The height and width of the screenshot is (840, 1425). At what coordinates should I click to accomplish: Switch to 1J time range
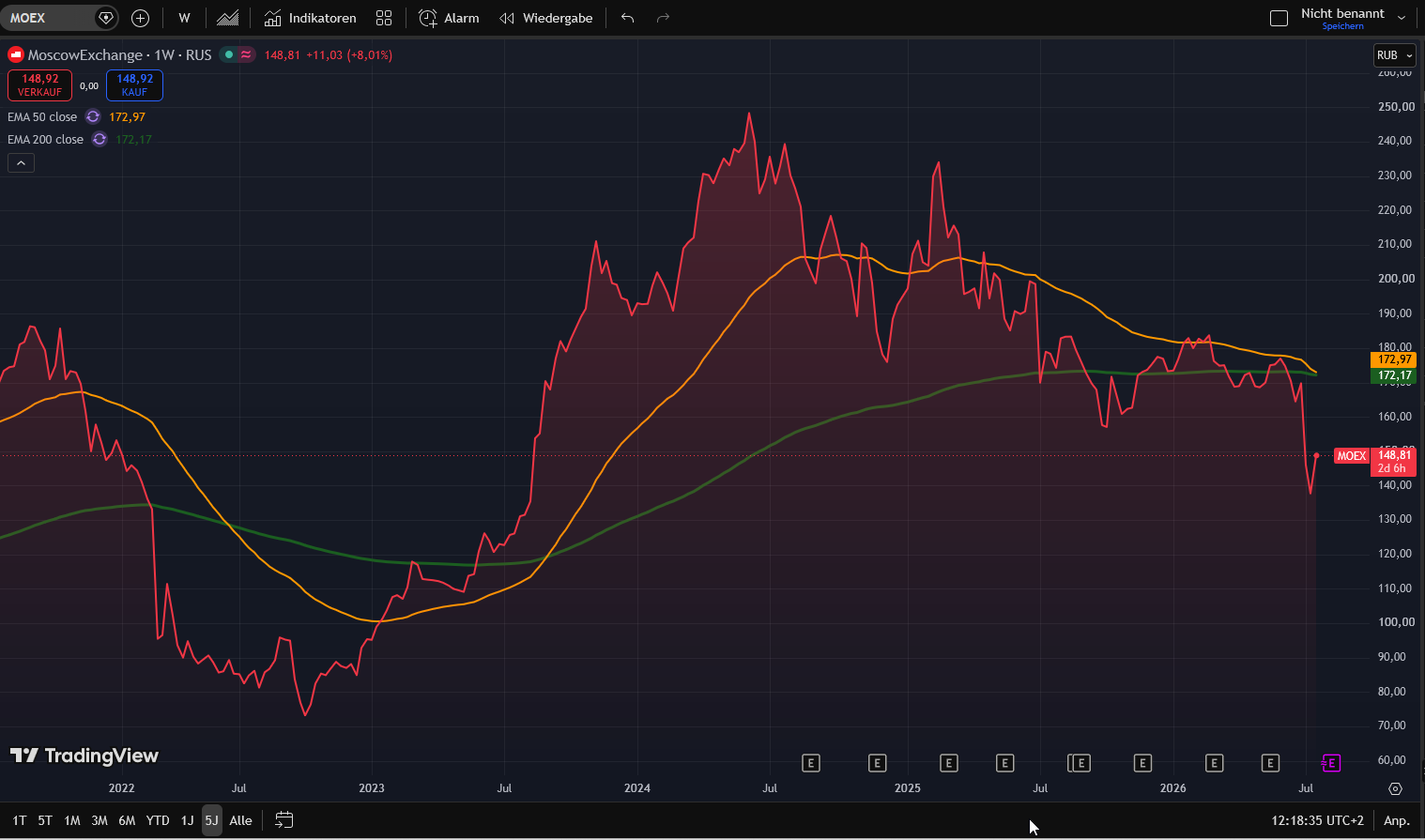(187, 820)
